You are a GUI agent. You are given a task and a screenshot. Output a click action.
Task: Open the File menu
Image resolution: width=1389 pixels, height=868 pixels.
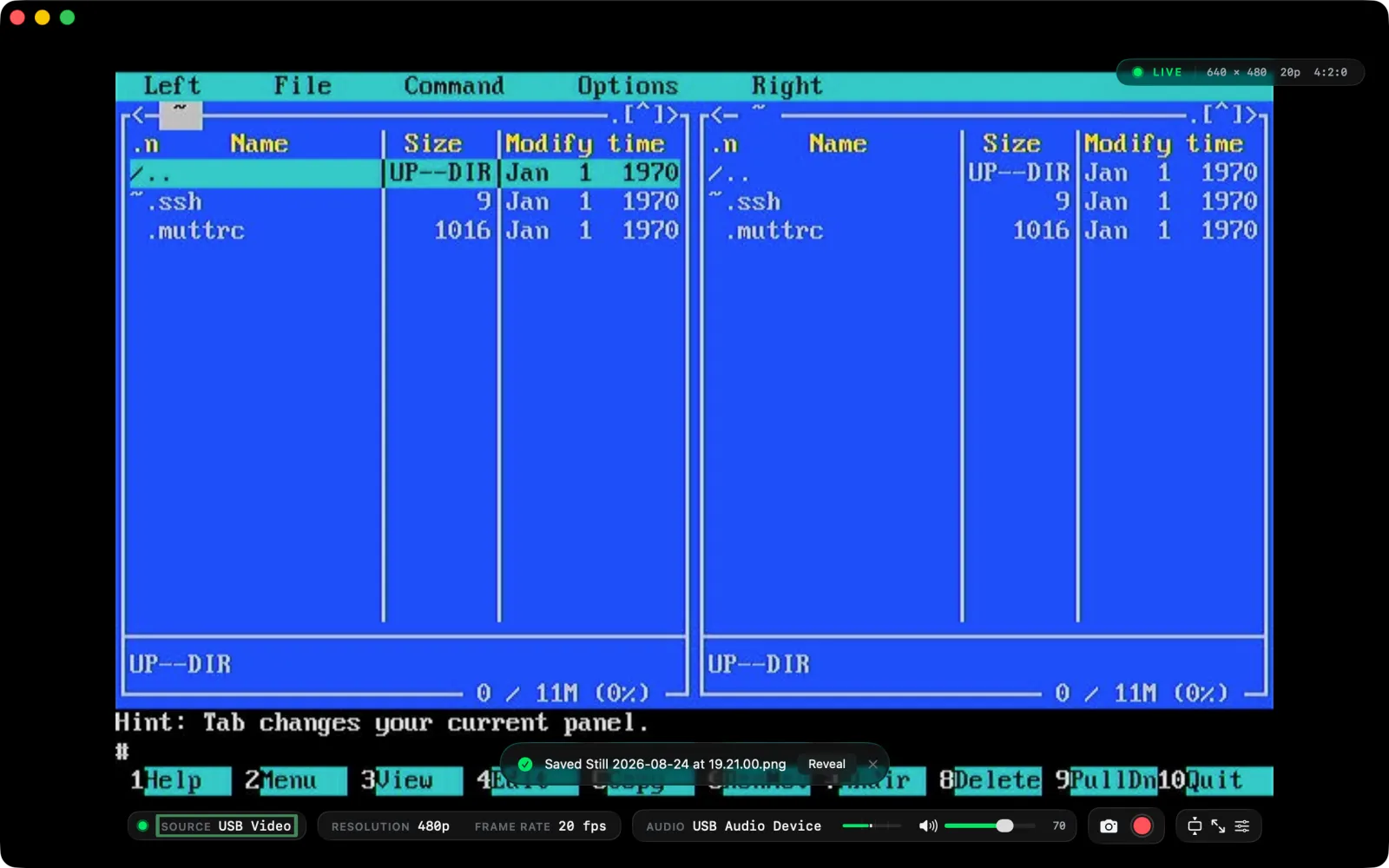[x=302, y=86]
